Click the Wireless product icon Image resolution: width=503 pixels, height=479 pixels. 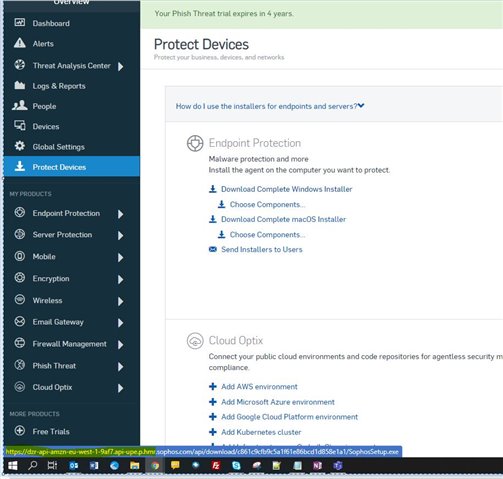click(x=20, y=300)
